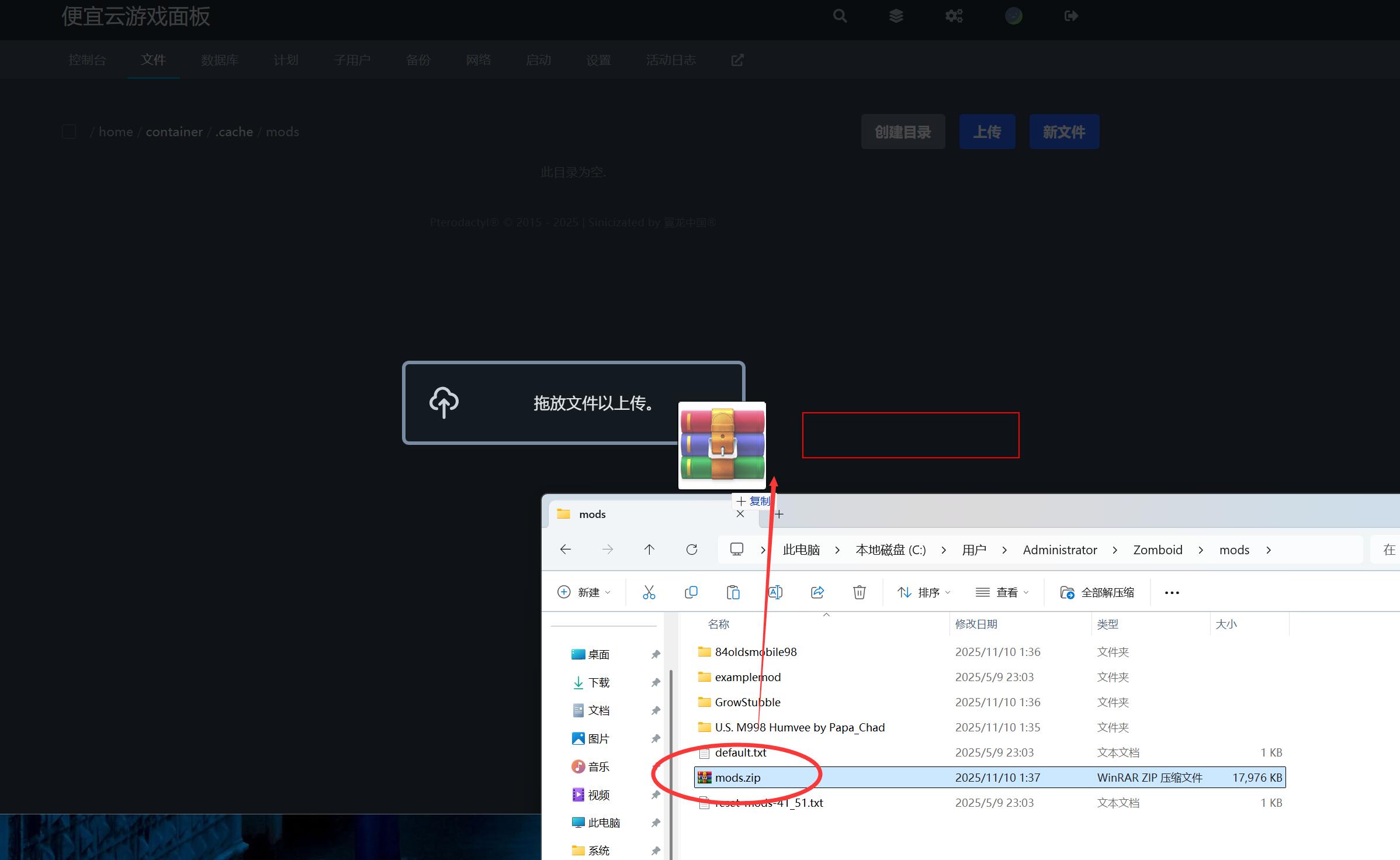
Task: Delete mods.zip using the trash icon
Action: point(859,592)
